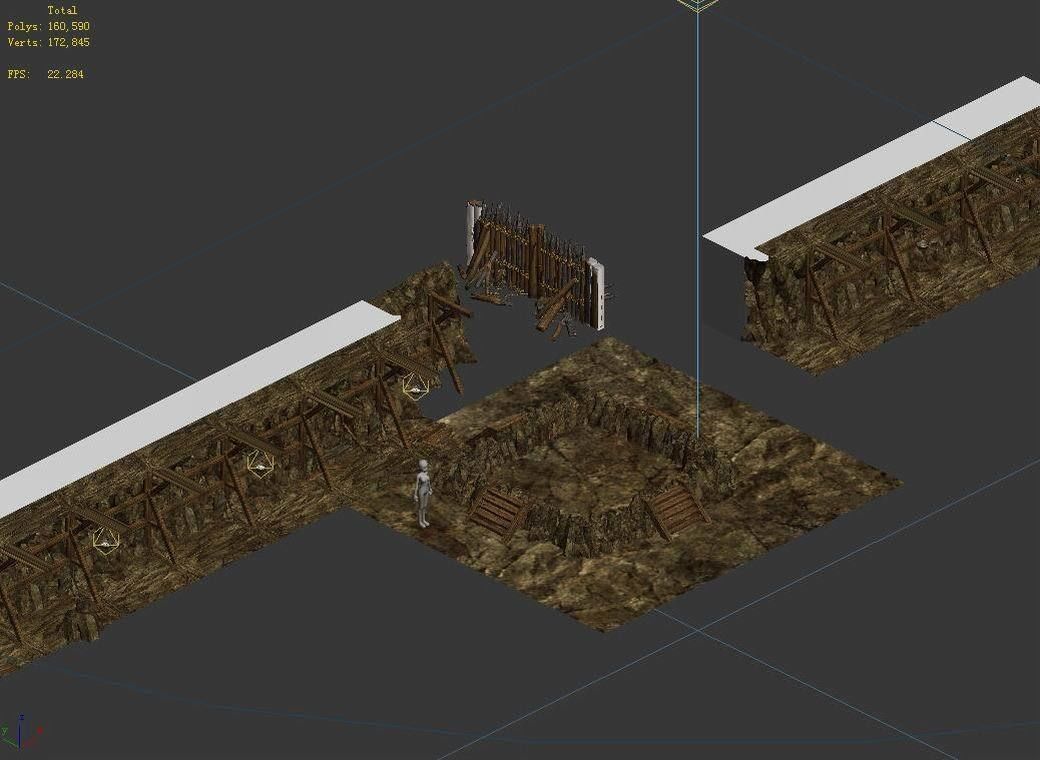Pick the wooden ramp nearest the human figure
Viewport: 1040px width, 760px height.
pos(497,512)
